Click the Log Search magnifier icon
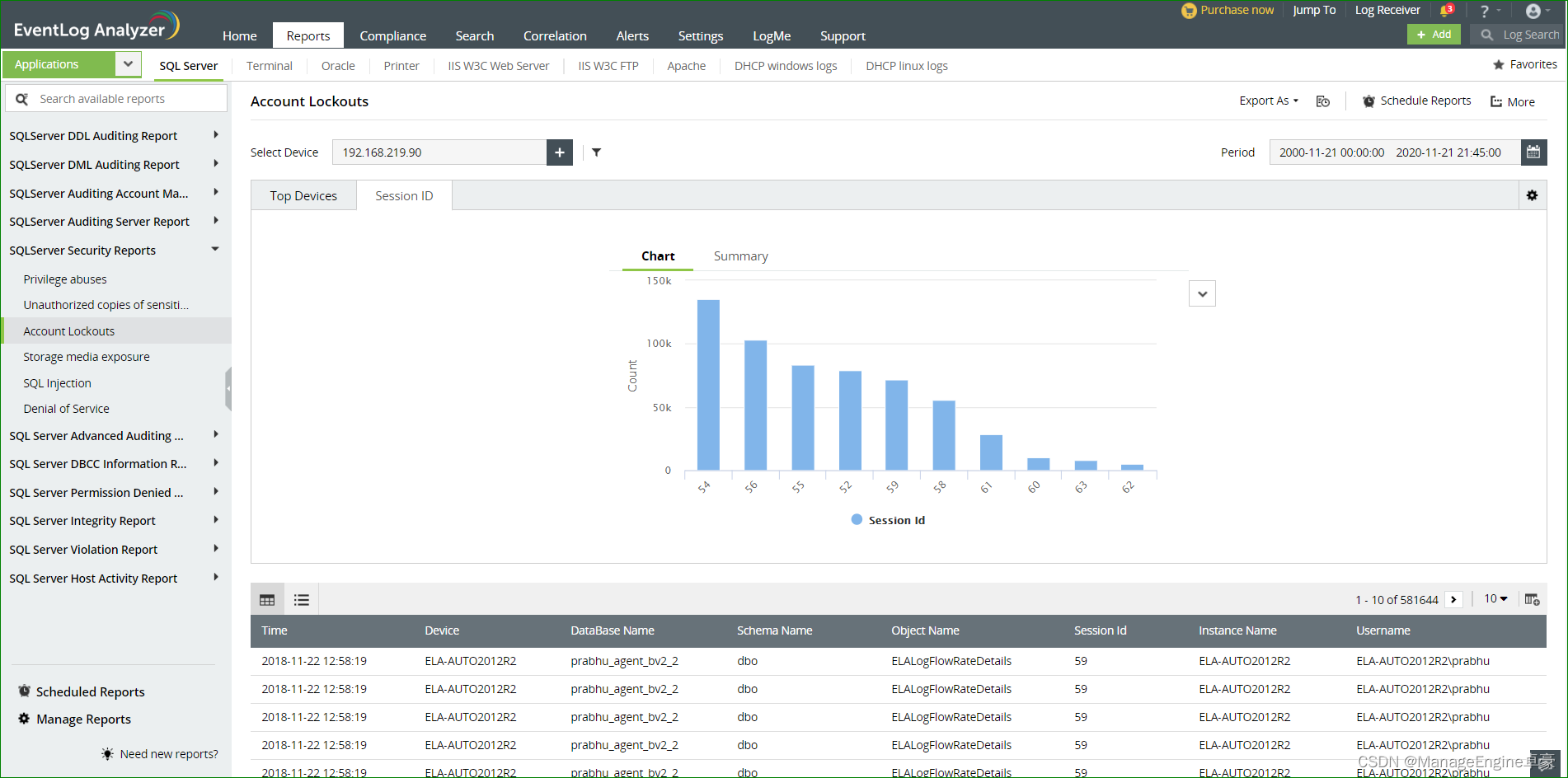The height and width of the screenshot is (778, 1568). [x=1487, y=35]
